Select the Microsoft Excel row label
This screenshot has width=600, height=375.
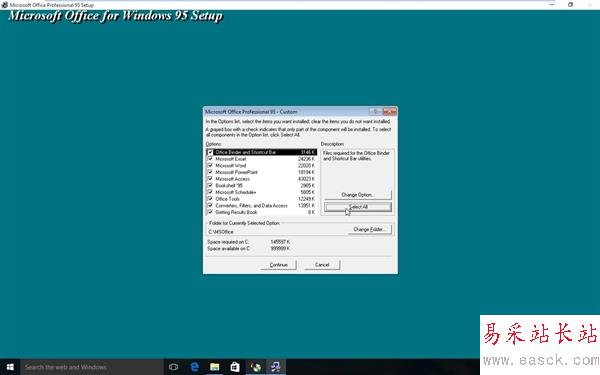coord(230,159)
